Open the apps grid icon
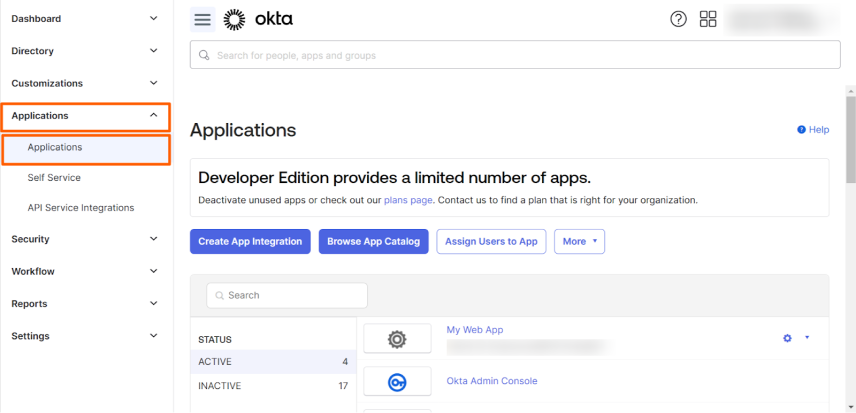 tap(708, 20)
